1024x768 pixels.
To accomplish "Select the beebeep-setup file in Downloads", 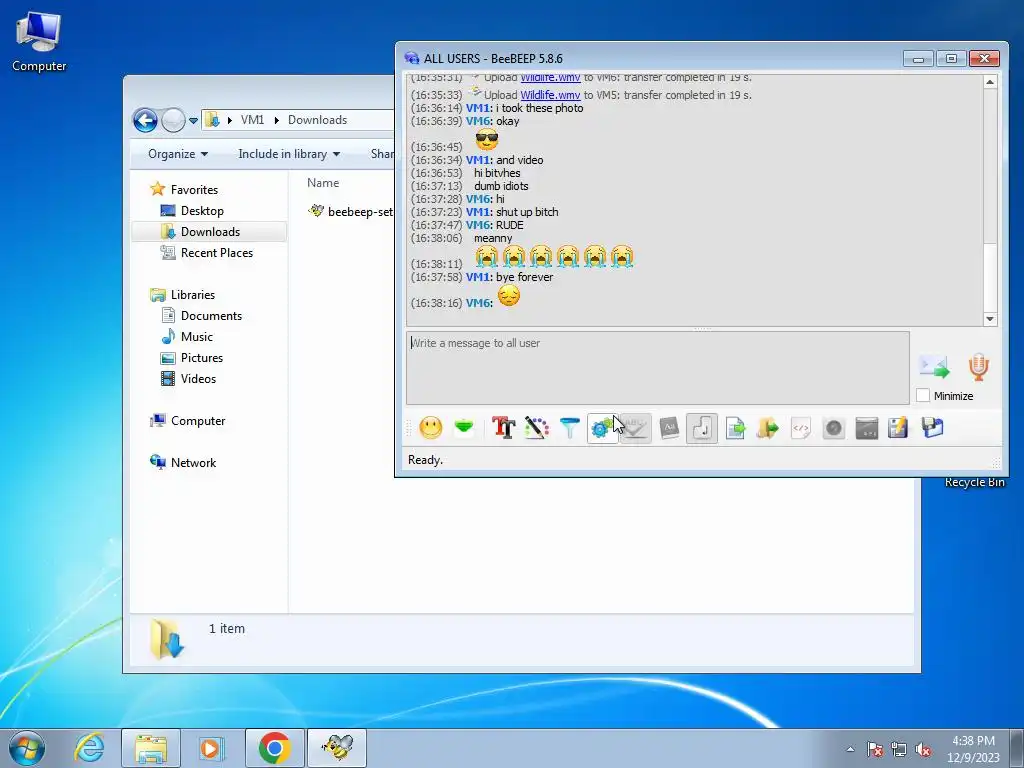I will pyautogui.click(x=351, y=211).
